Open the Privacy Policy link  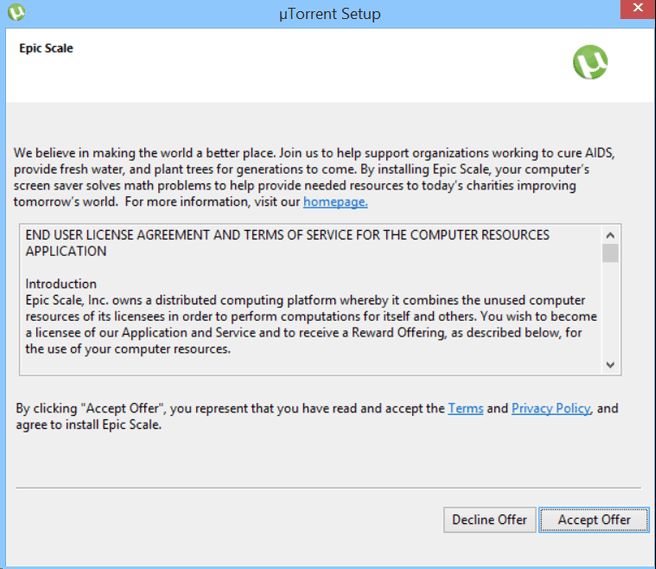click(551, 408)
